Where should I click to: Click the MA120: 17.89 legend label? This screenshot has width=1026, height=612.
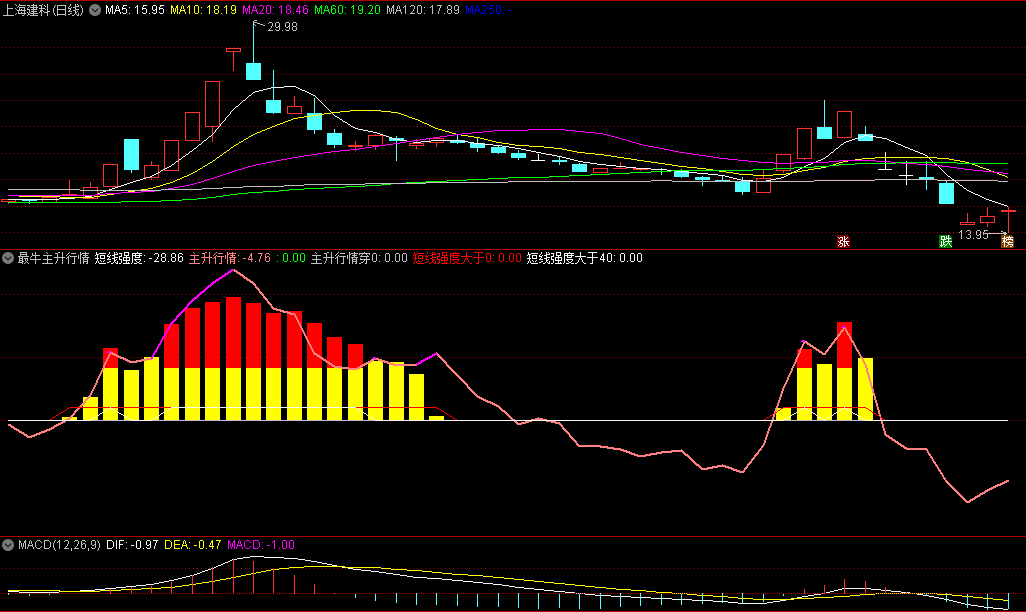pos(423,10)
